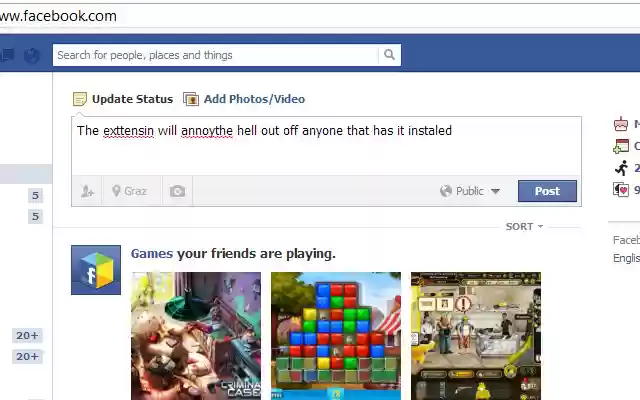
Task: Click the Graz location pin
Action: [x=116, y=191]
